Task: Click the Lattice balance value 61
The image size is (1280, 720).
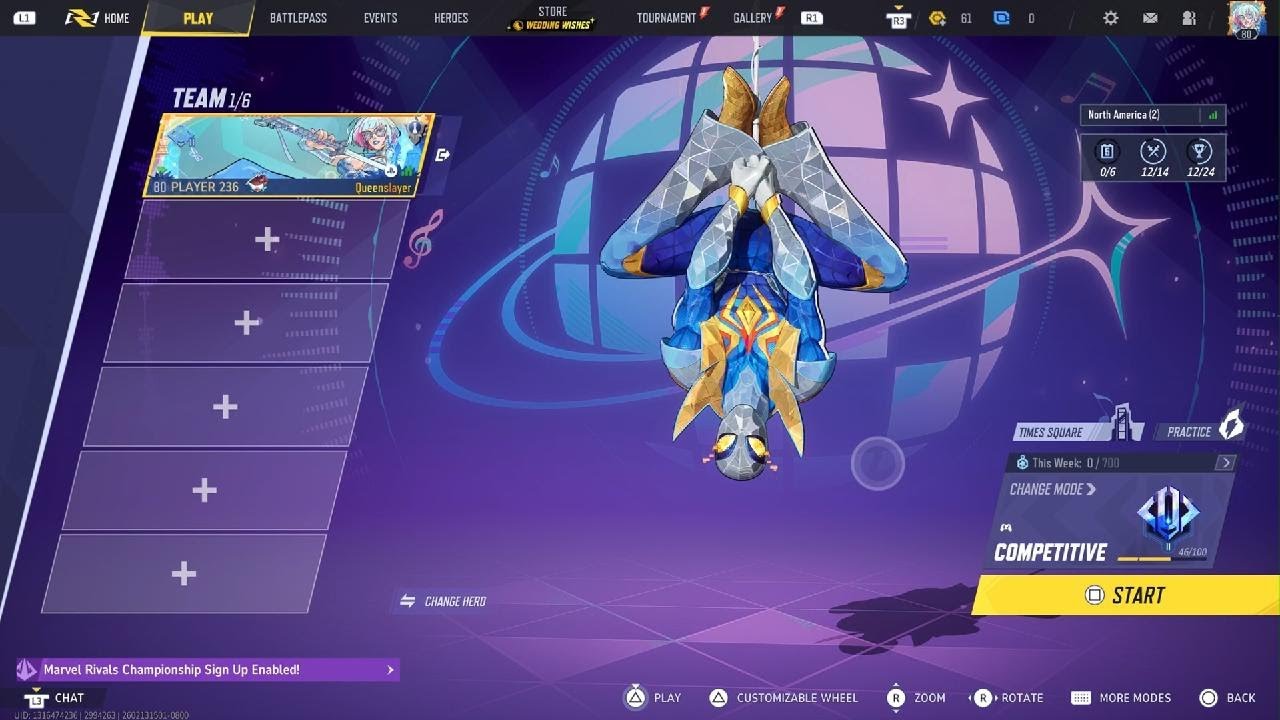Action: tap(965, 18)
